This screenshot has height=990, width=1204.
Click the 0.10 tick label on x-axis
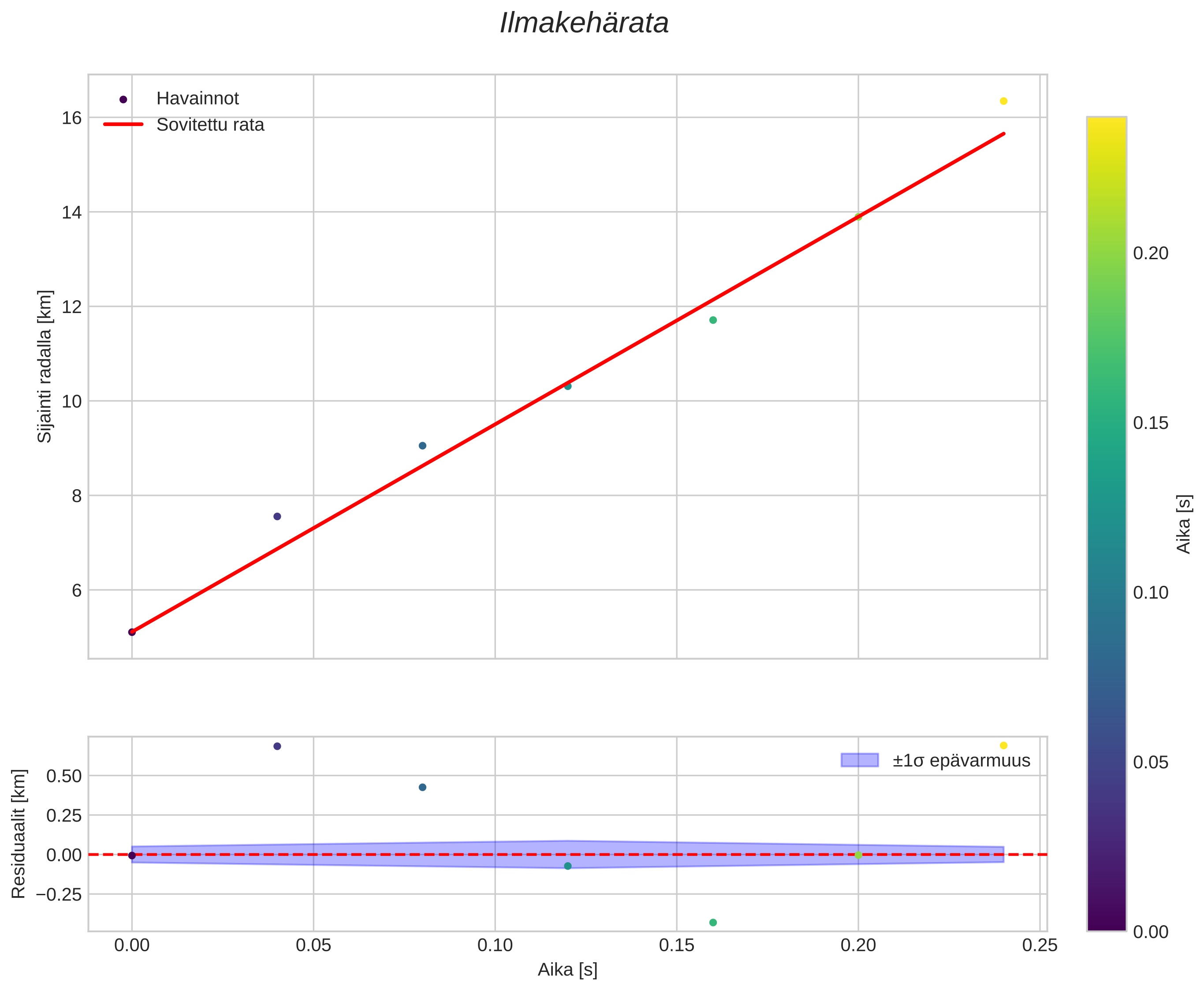pos(495,945)
